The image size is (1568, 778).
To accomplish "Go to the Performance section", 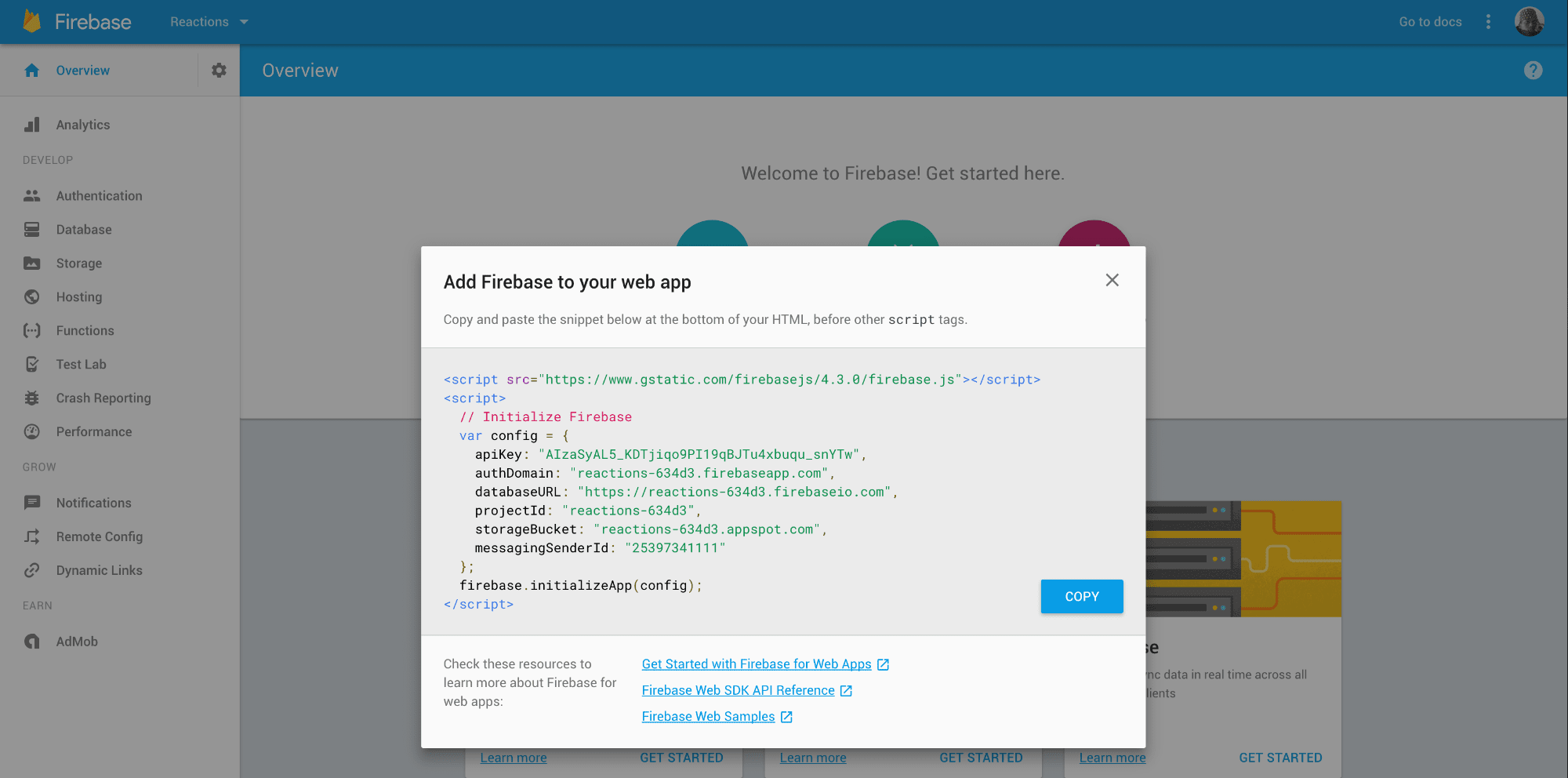I will [x=94, y=432].
